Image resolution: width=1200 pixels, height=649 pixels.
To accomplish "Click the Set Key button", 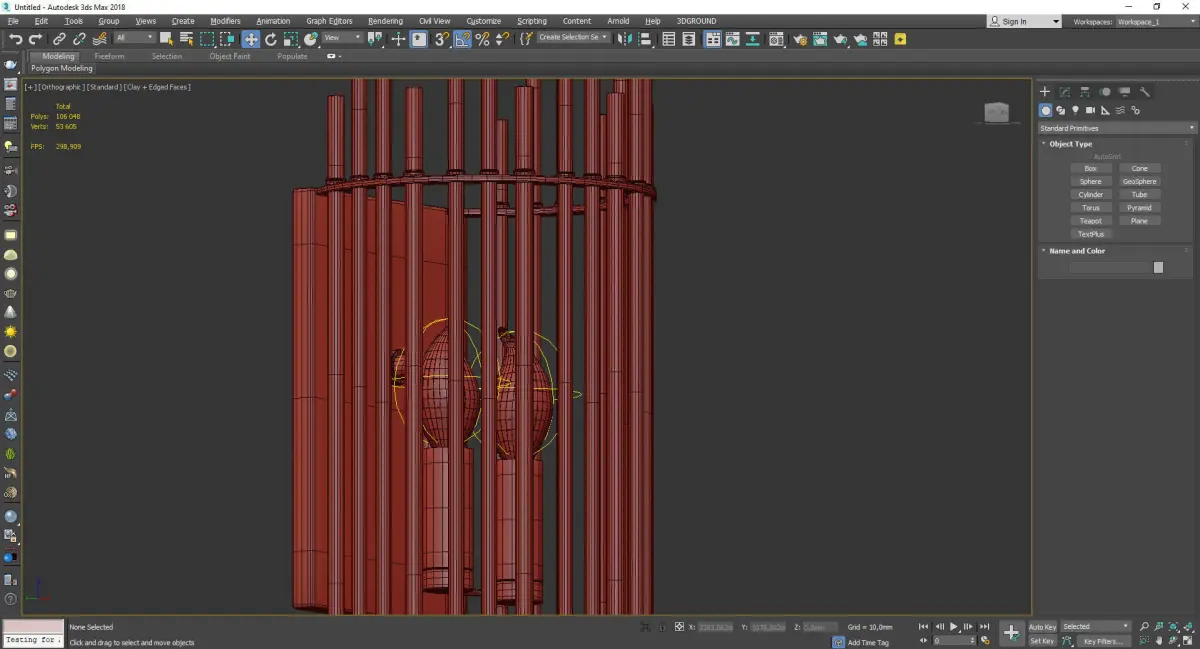I will (x=1042, y=641).
